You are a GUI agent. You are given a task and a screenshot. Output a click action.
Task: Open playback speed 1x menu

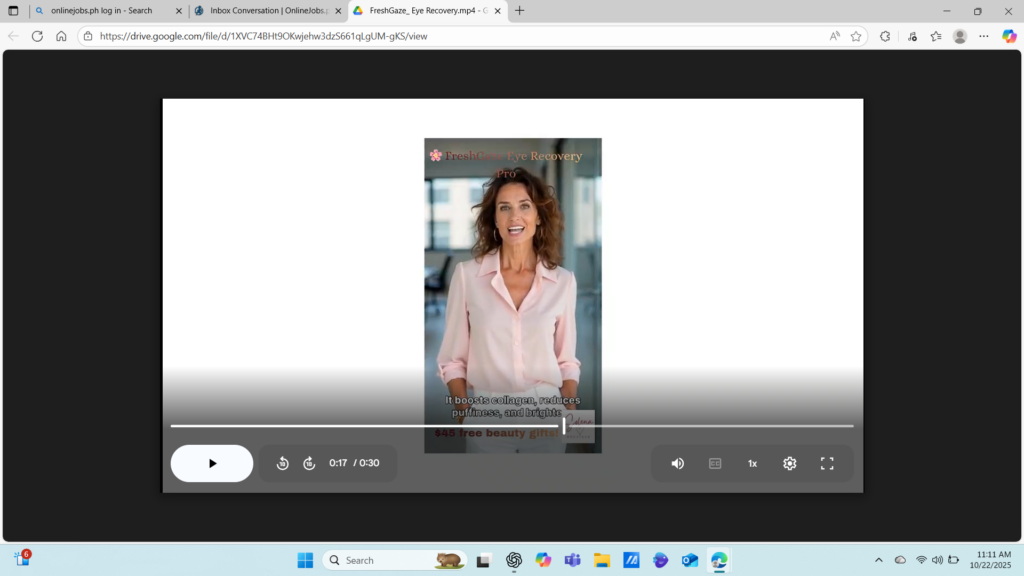click(x=752, y=463)
